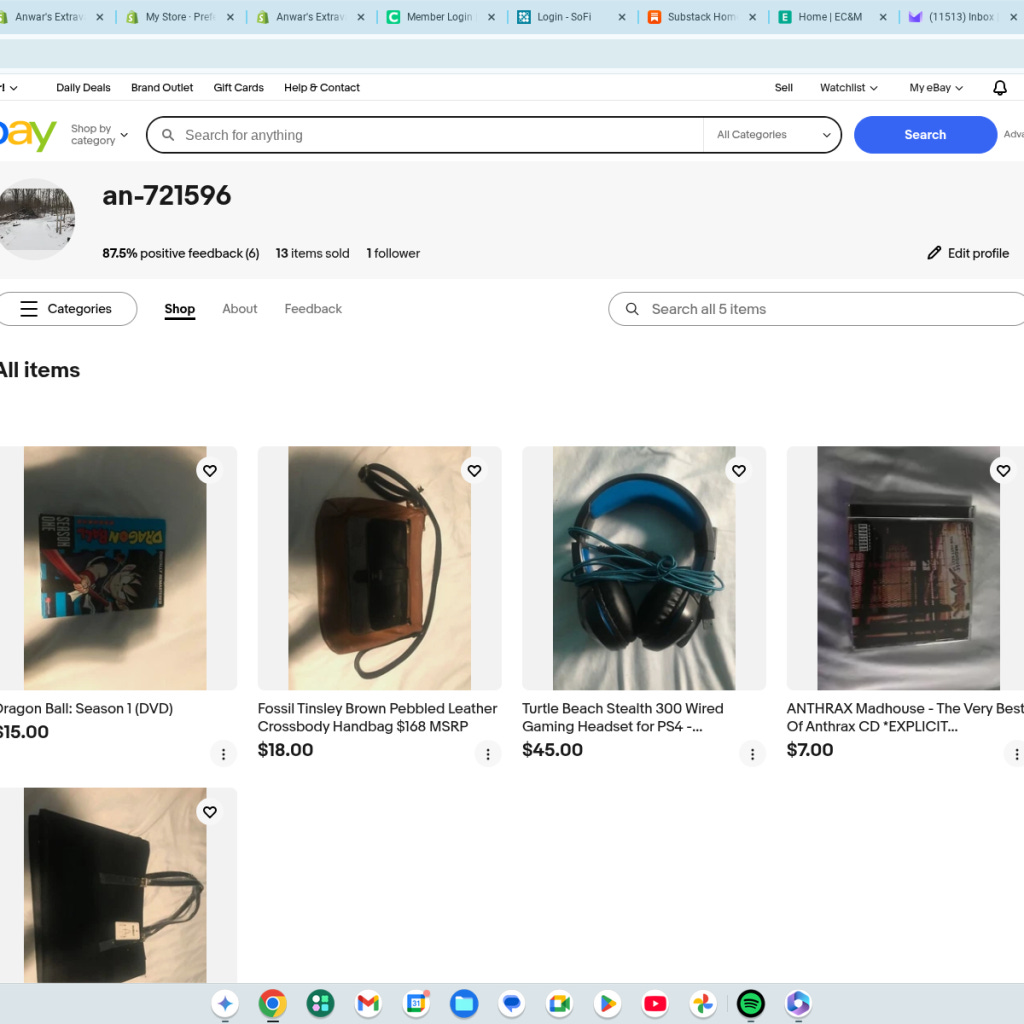This screenshot has height=1024, width=1024.
Task: Expand the My eBay dropdown
Action: pos(936,88)
